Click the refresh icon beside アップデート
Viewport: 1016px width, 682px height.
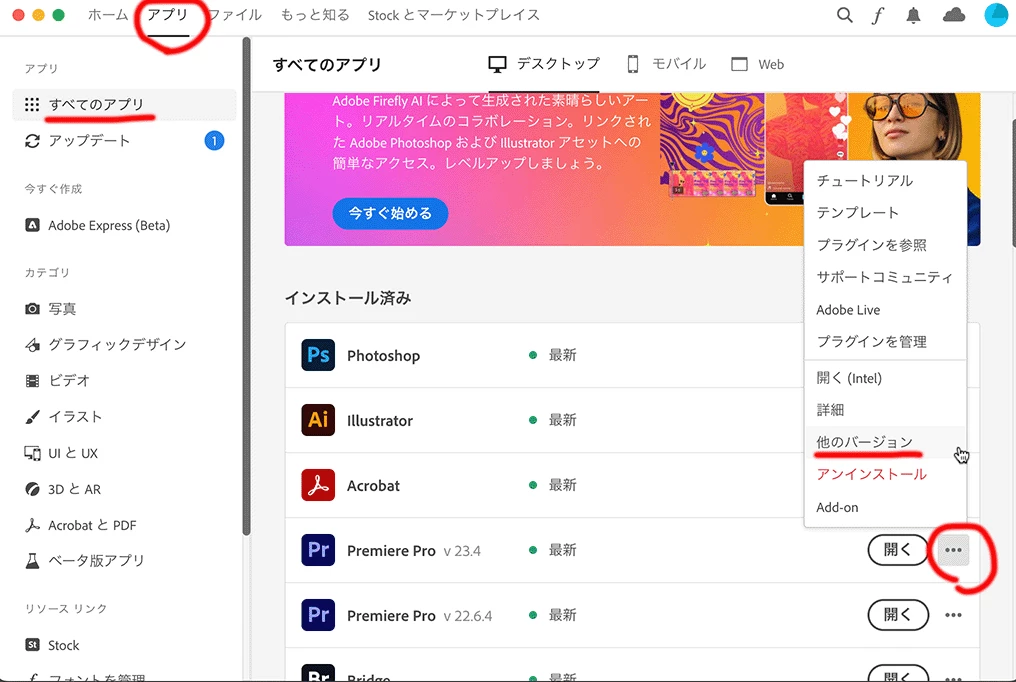(32, 141)
